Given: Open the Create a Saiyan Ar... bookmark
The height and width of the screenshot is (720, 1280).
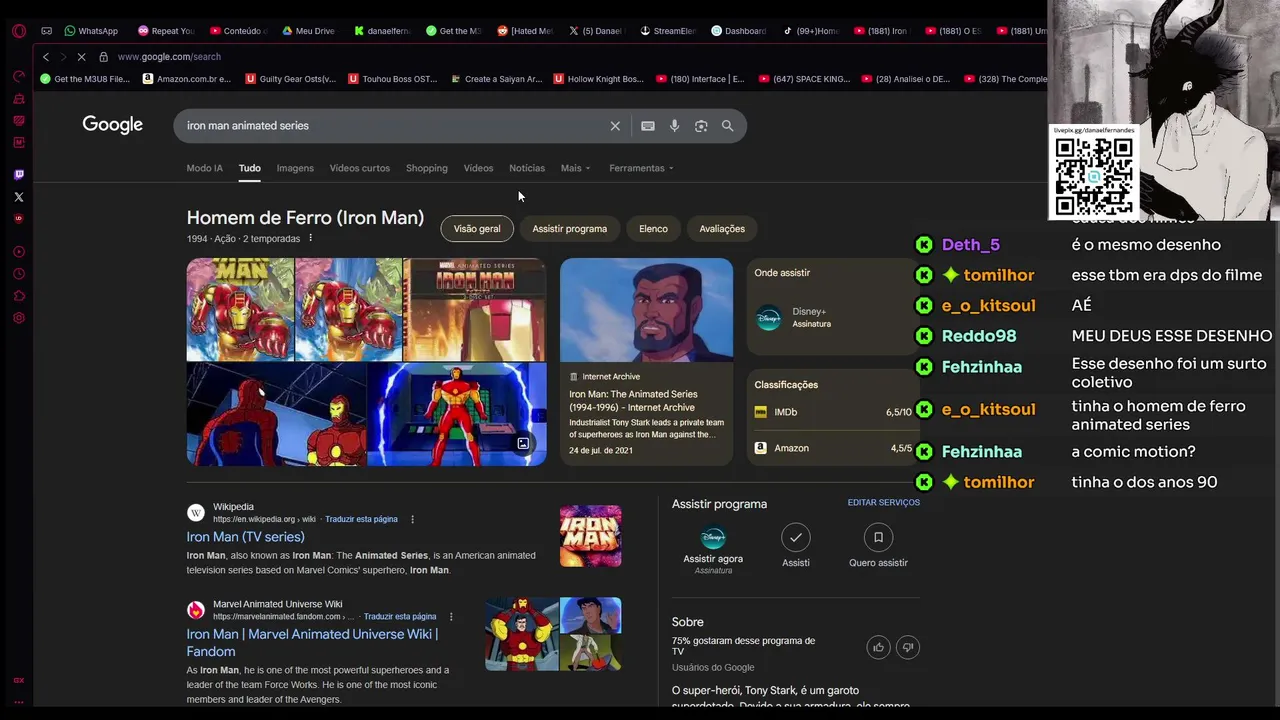Looking at the screenshot, I should pyautogui.click(x=495, y=79).
